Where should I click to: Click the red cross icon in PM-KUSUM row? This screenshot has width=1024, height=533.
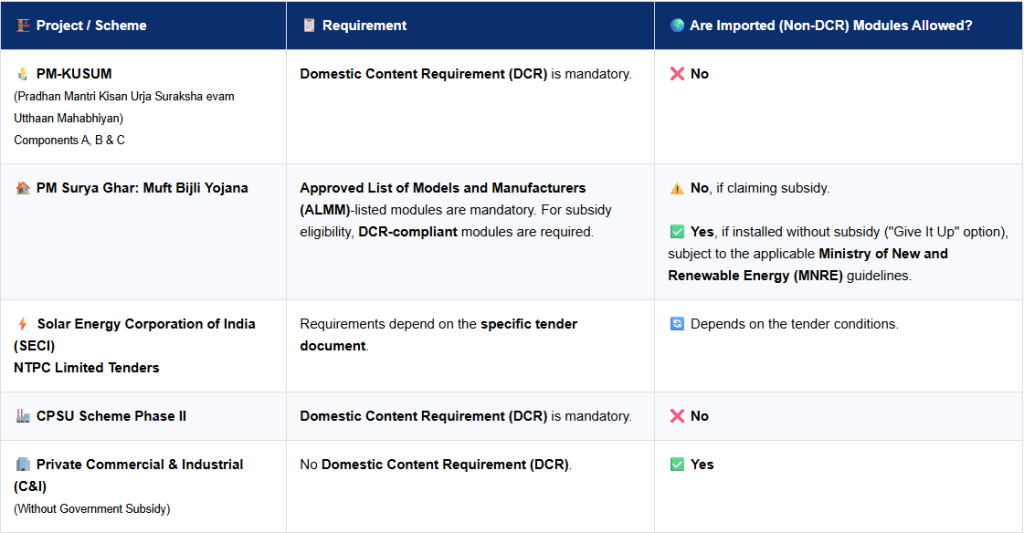pos(677,74)
